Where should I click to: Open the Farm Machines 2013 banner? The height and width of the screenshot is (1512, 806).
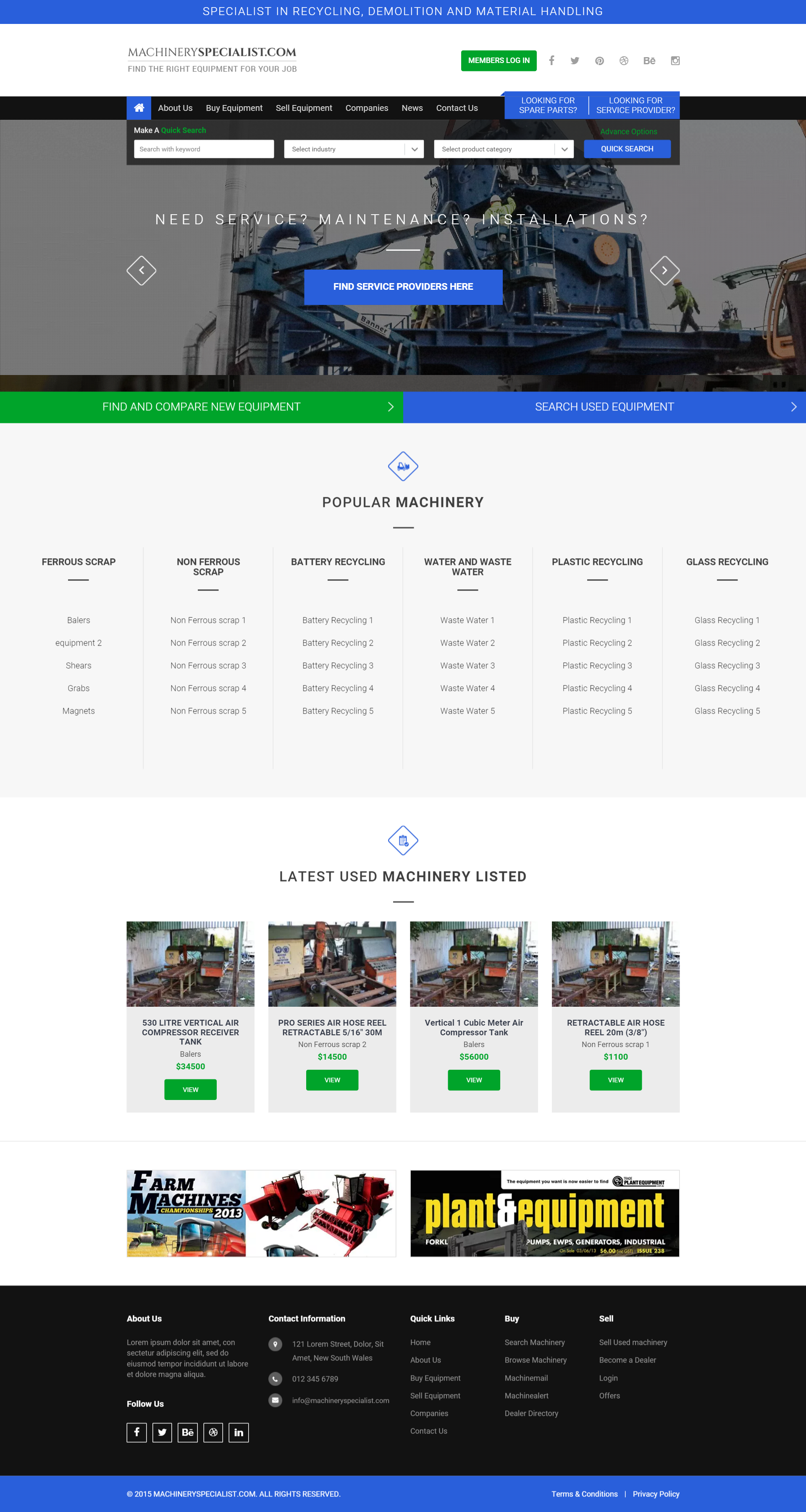click(261, 1213)
